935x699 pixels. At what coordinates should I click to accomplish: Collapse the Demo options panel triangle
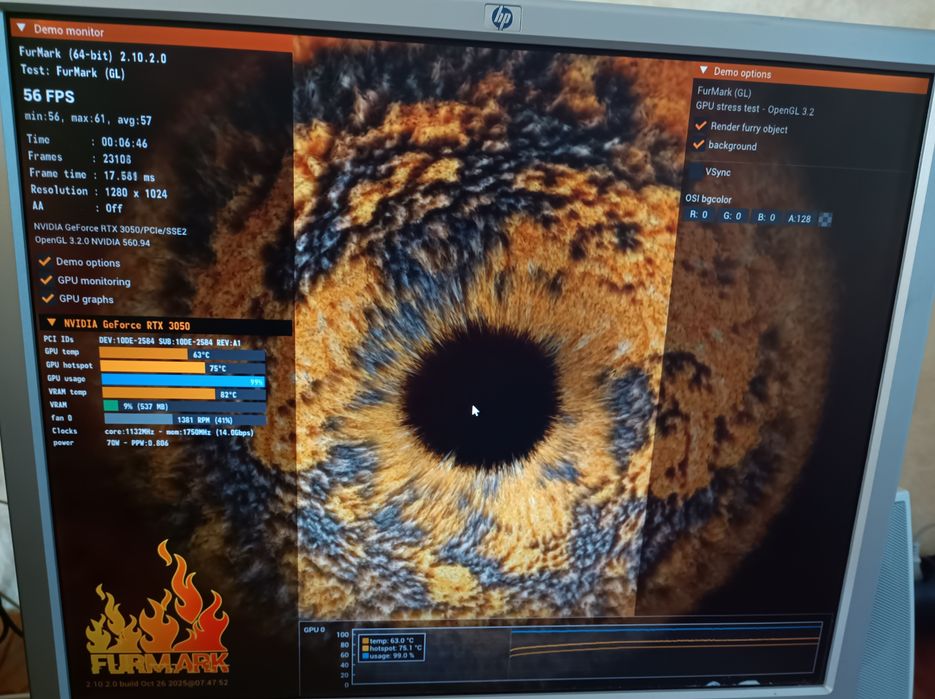tap(704, 70)
